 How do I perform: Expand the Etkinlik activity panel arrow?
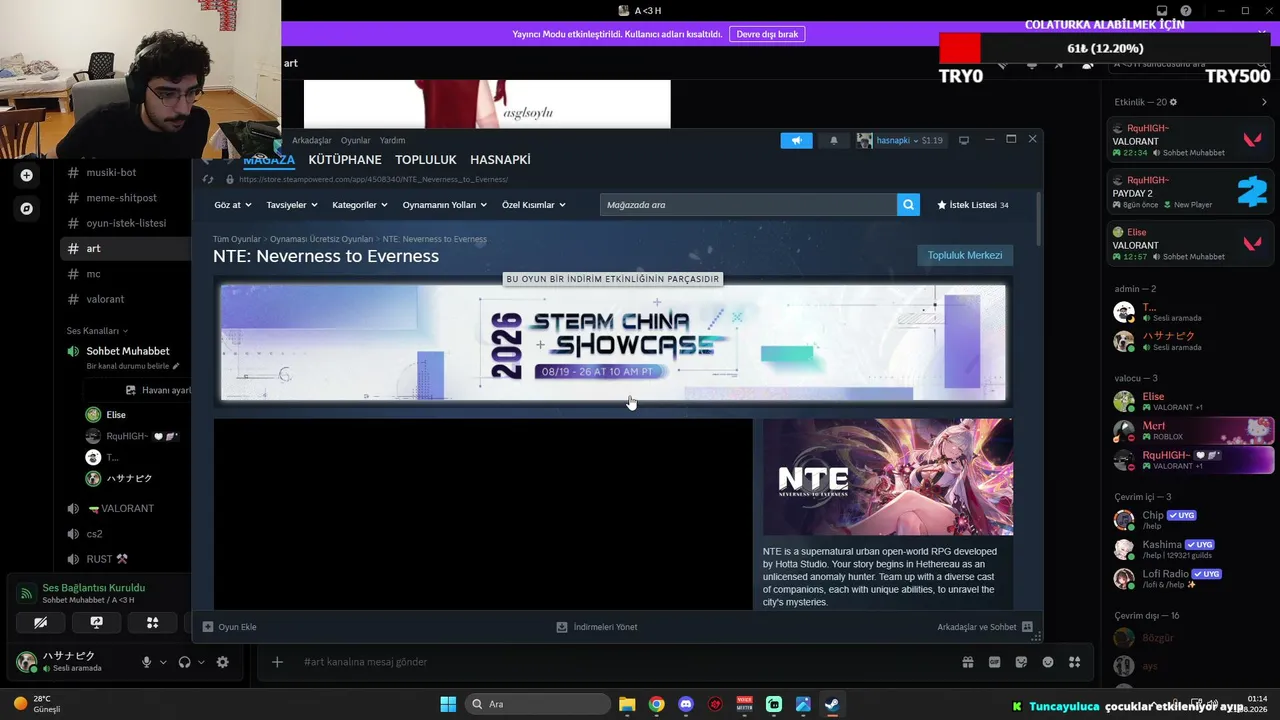pos(1264,102)
